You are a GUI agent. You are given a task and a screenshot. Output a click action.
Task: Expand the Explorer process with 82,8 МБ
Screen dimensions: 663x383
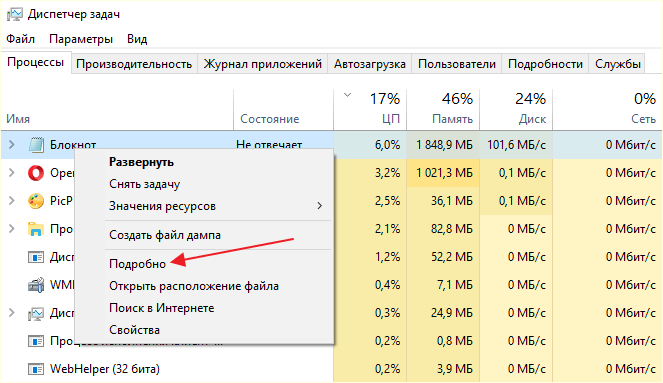pos(12,229)
